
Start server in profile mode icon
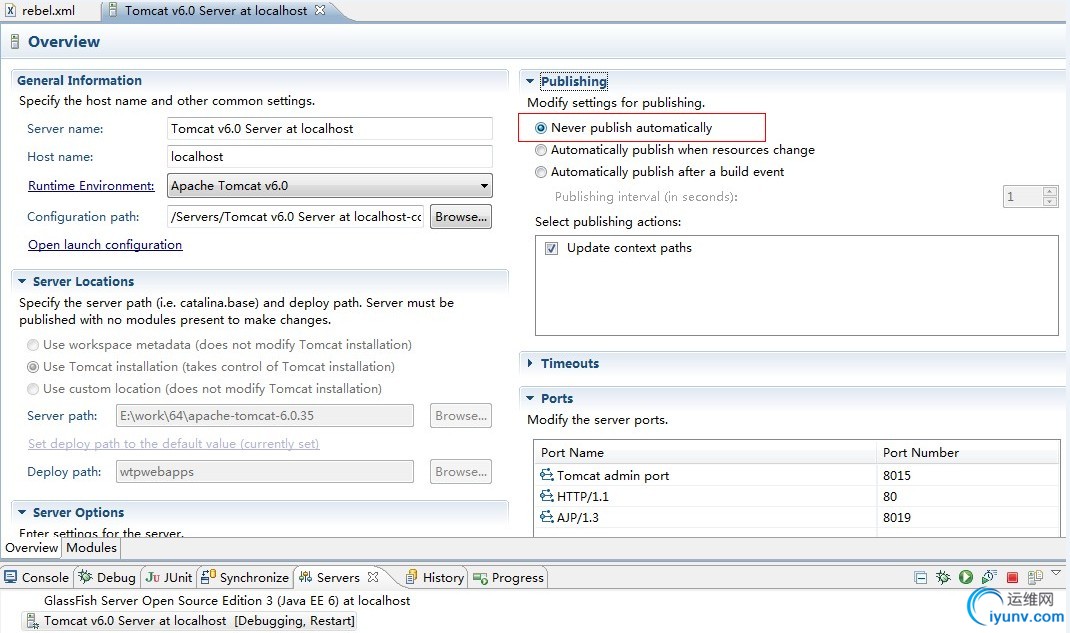click(x=989, y=578)
